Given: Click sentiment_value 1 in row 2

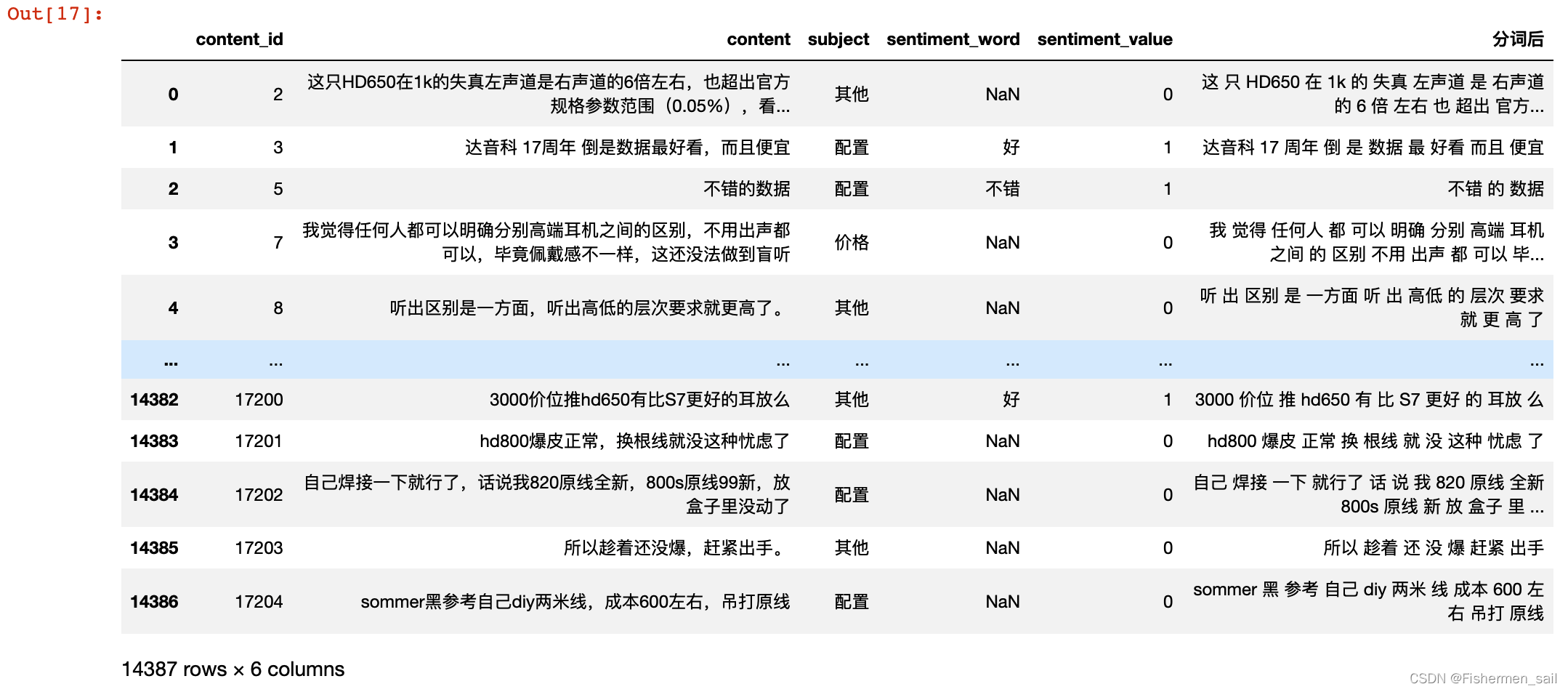Looking at the screenshot, I should (x=1168, y=189).
